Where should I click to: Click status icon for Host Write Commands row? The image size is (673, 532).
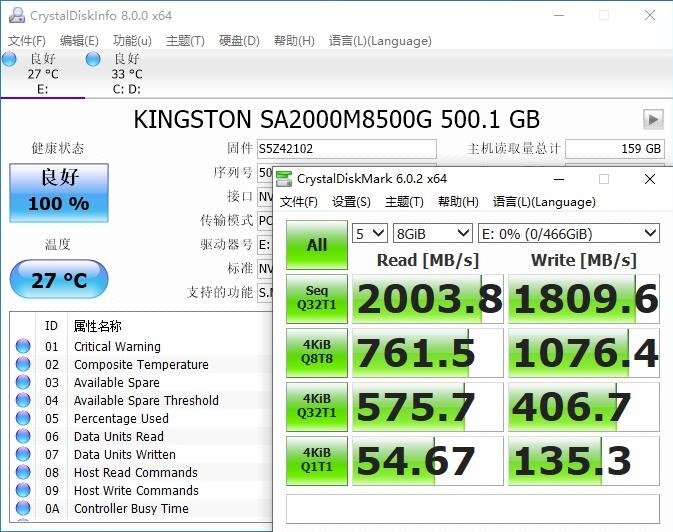pyautogui.click(x=23, y=490)
